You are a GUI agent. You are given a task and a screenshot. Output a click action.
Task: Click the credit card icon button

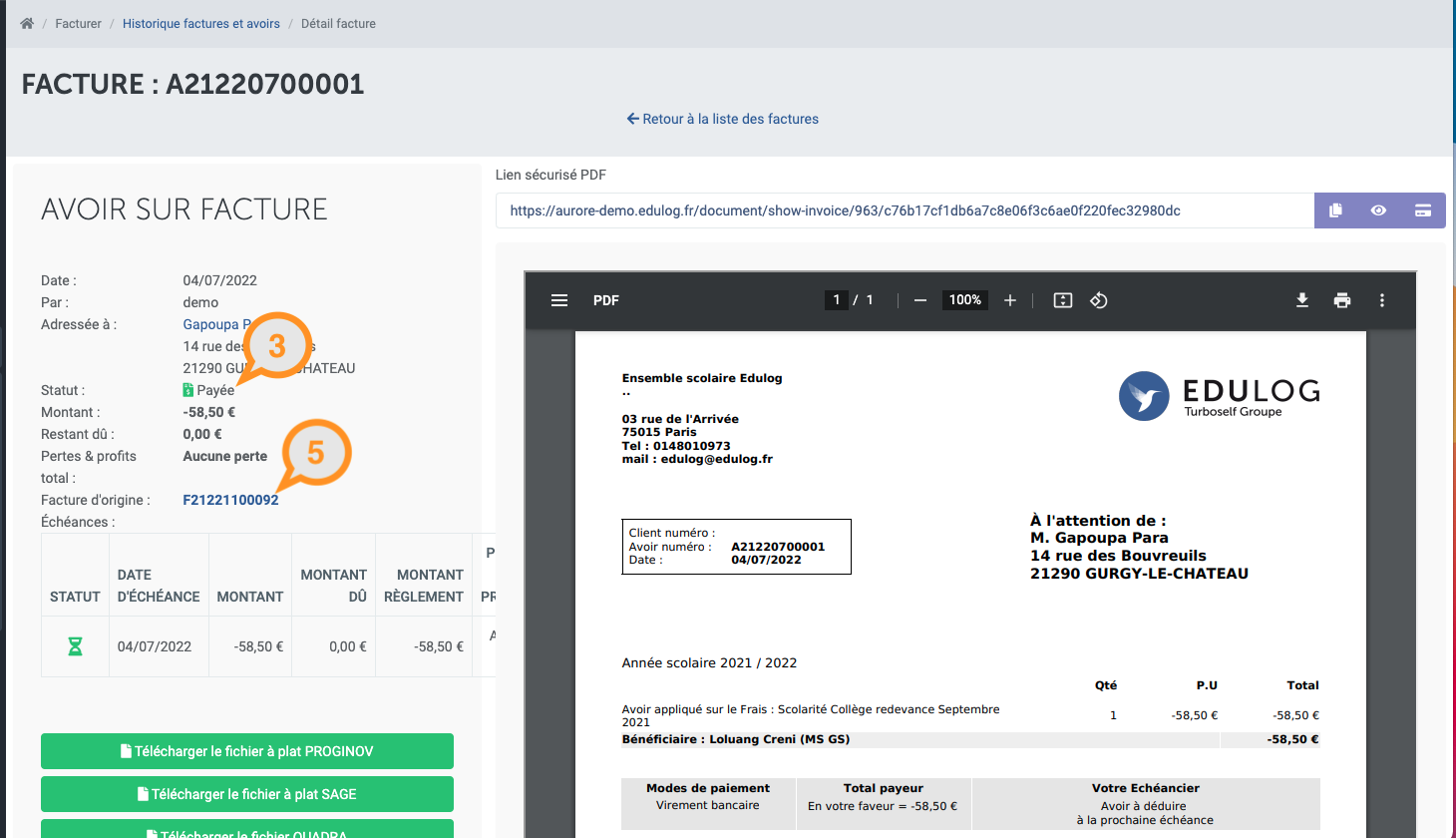click(x=1423, y=210)
